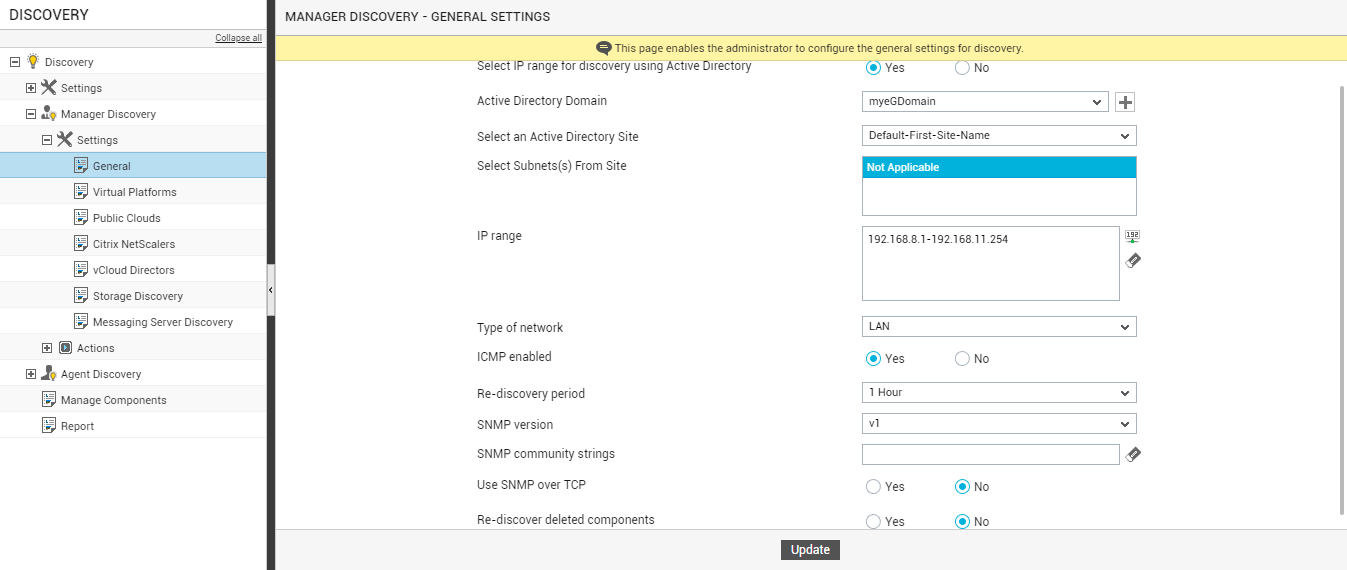This screenshot has height=570, width=1347.
Task: Open the SNMP version dropdown
Action: [999, 424]
